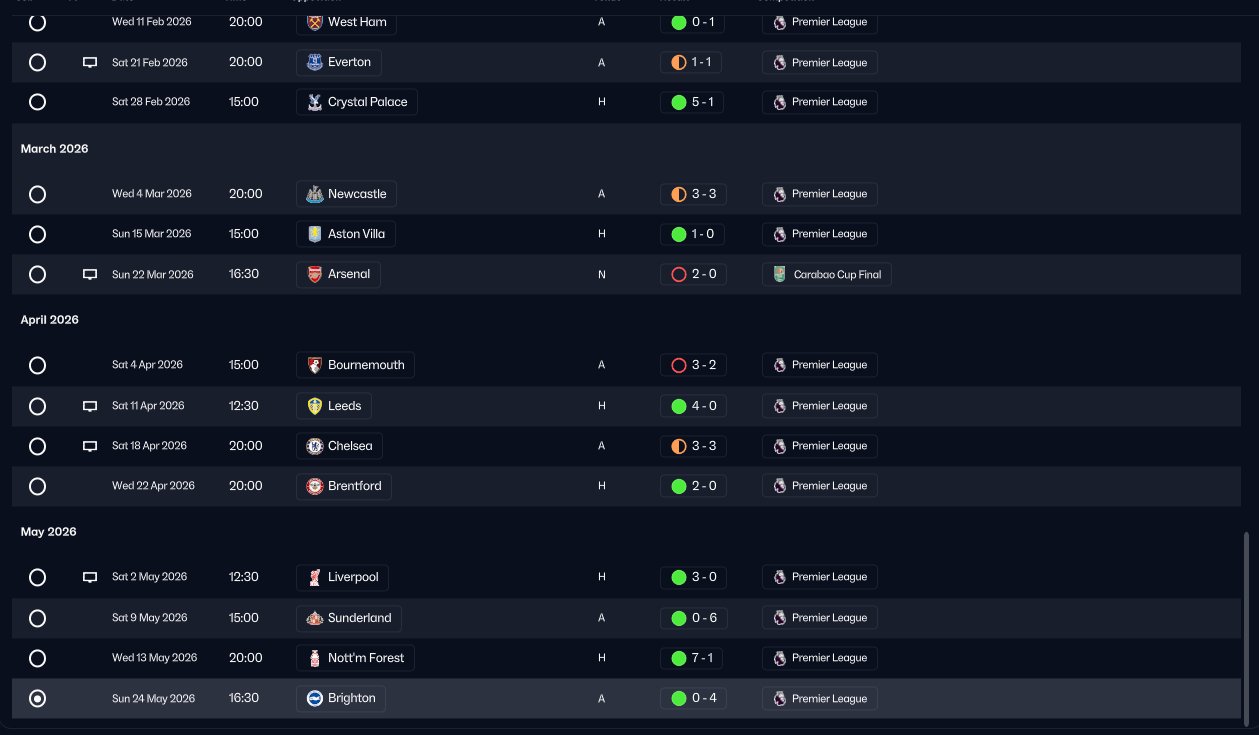1259x735 pixels.
Task: Select the radio button for Brighton match
Action: (37, 698)
